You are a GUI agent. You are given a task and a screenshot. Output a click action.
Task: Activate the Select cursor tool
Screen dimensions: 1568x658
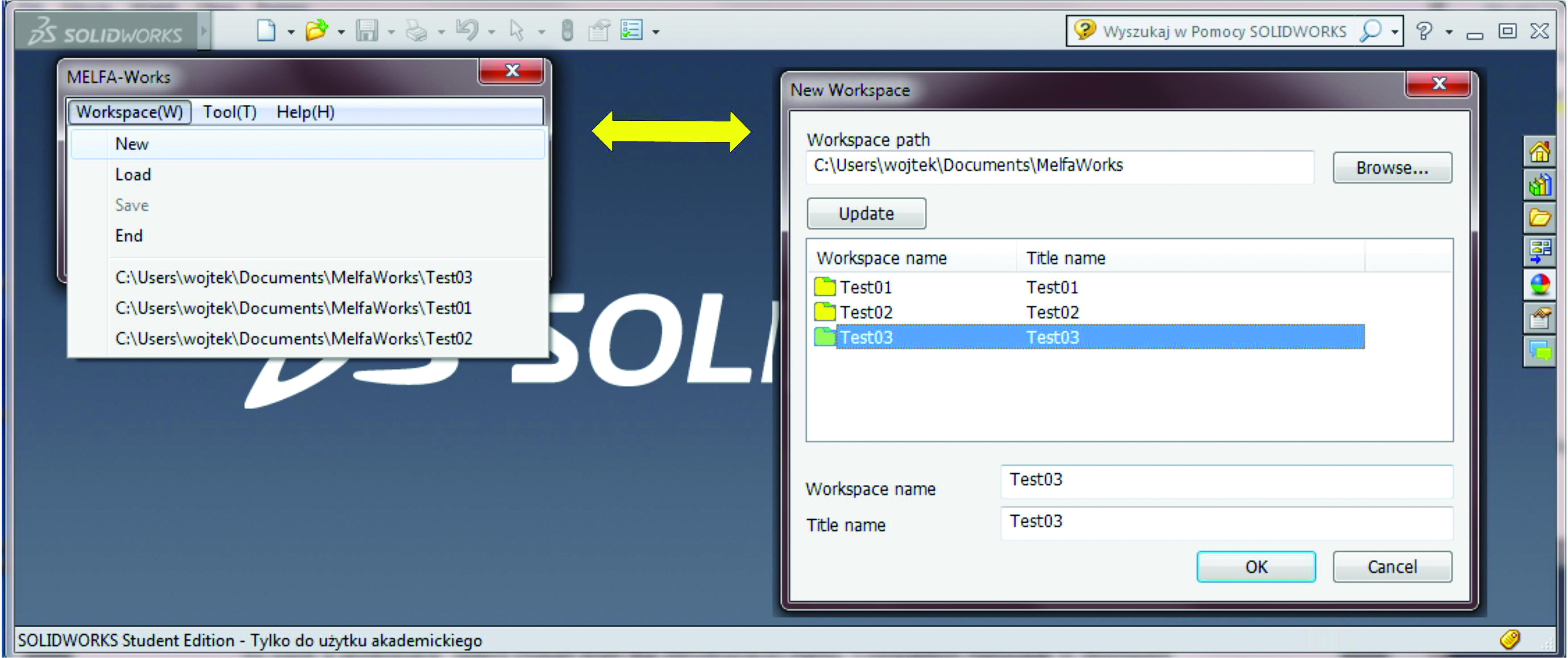517,30
